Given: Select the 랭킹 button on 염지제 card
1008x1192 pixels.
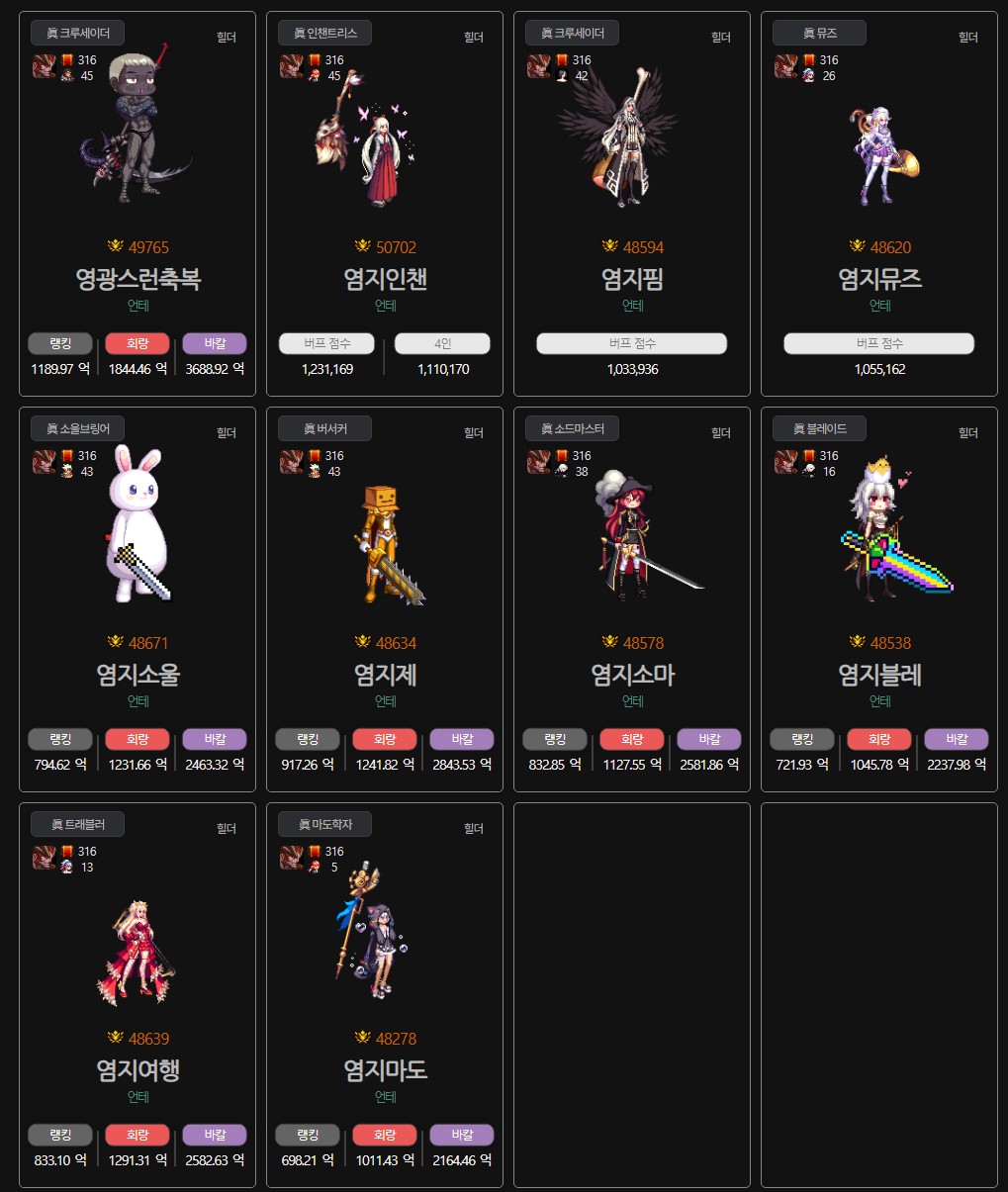Looking at the screenshot, I should point(308,739).
